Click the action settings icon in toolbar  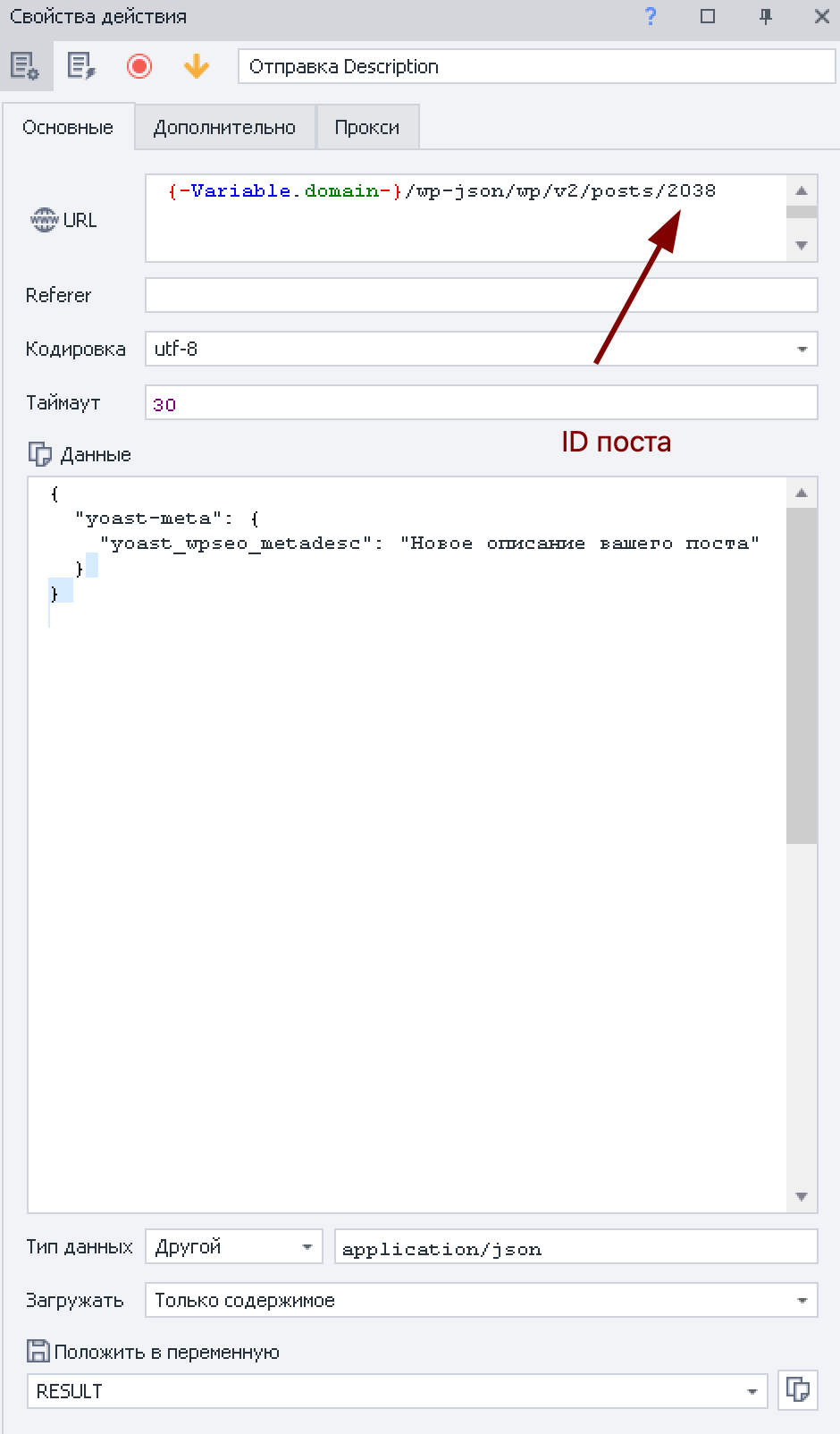[x=25, y=66]
